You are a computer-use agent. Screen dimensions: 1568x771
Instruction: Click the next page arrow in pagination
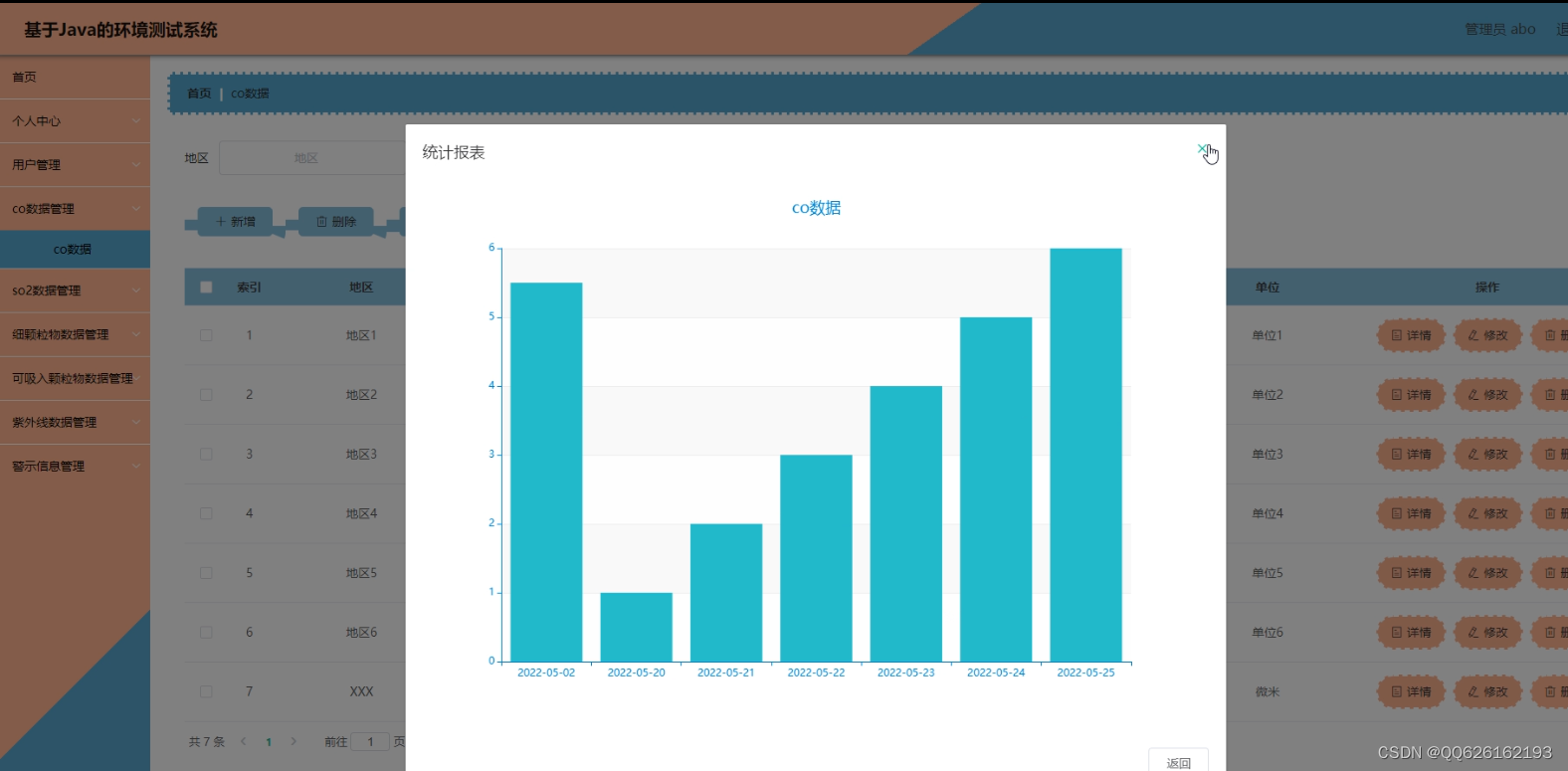click(294, 741)
